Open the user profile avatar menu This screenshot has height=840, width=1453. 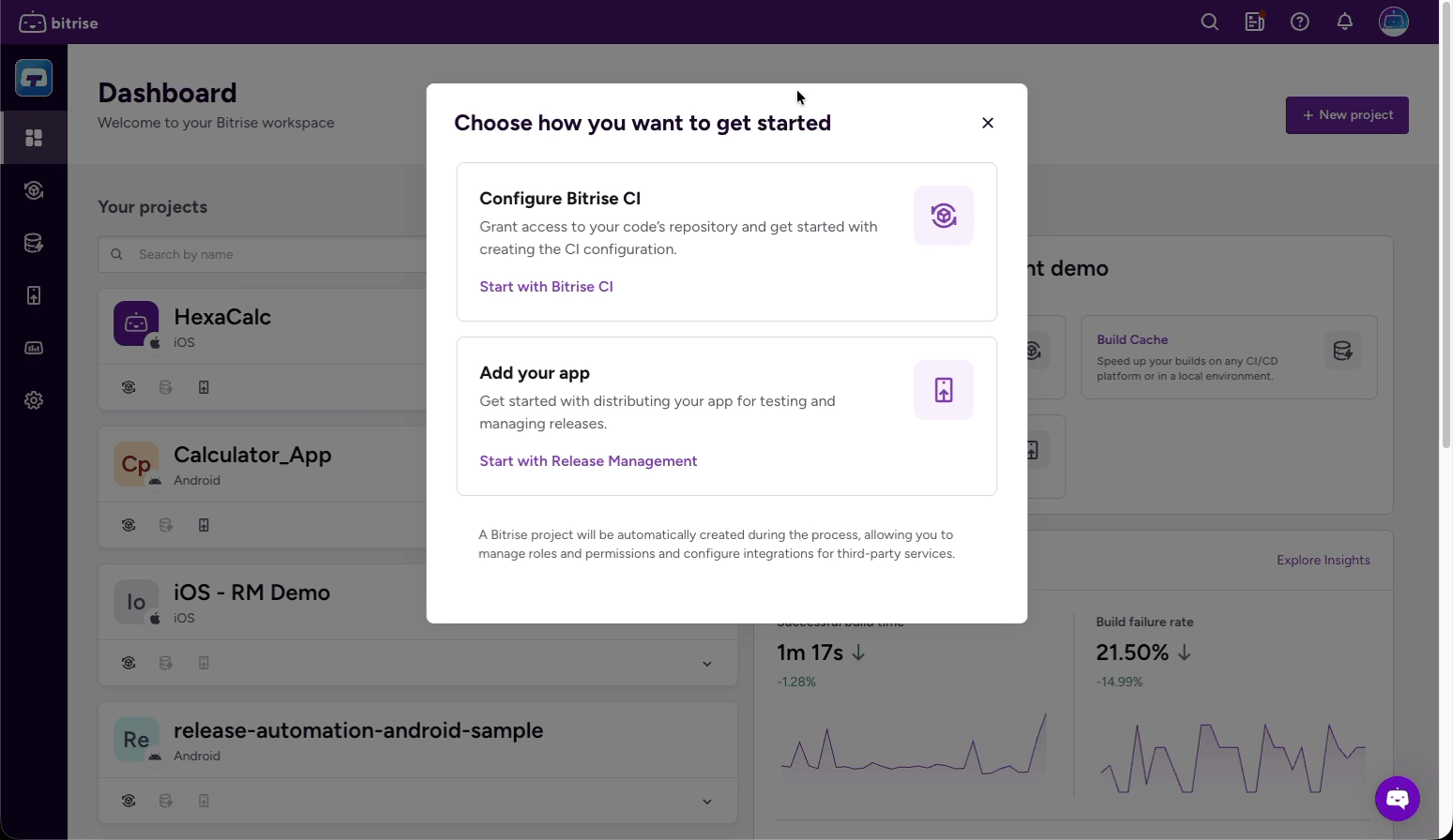(1393, 22)
